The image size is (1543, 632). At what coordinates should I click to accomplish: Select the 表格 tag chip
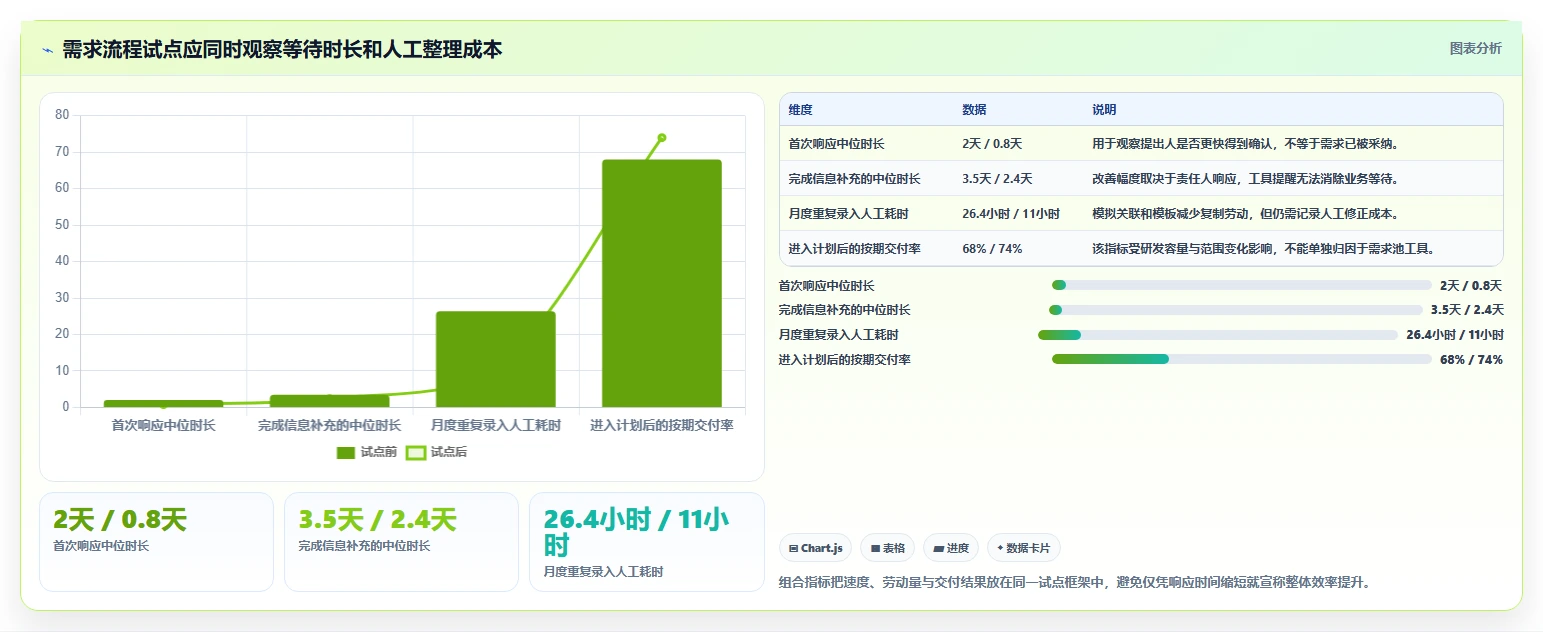pyautogui.click(x=888, y=548)
